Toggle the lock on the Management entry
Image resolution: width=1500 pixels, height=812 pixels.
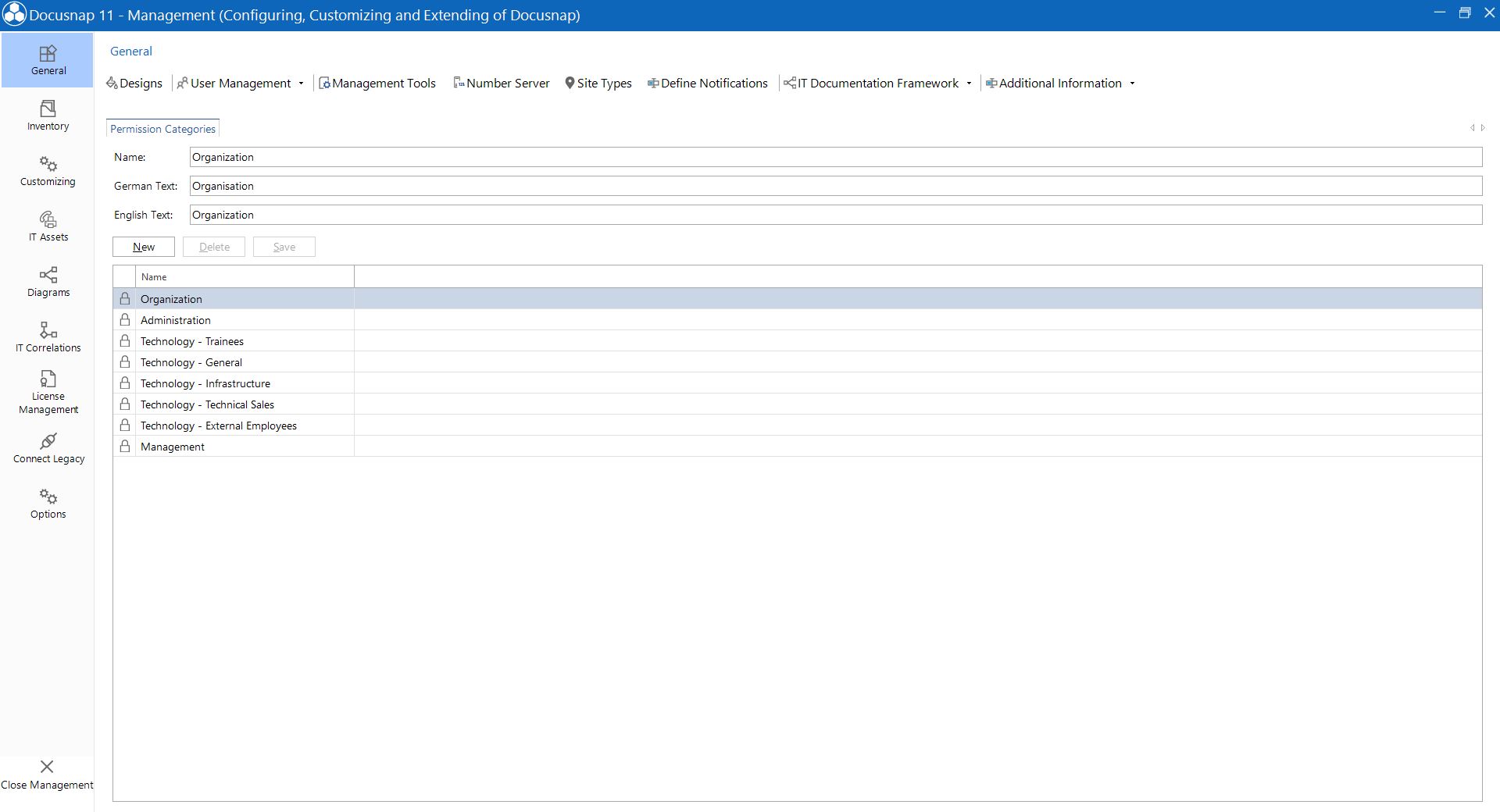(125, 446)
